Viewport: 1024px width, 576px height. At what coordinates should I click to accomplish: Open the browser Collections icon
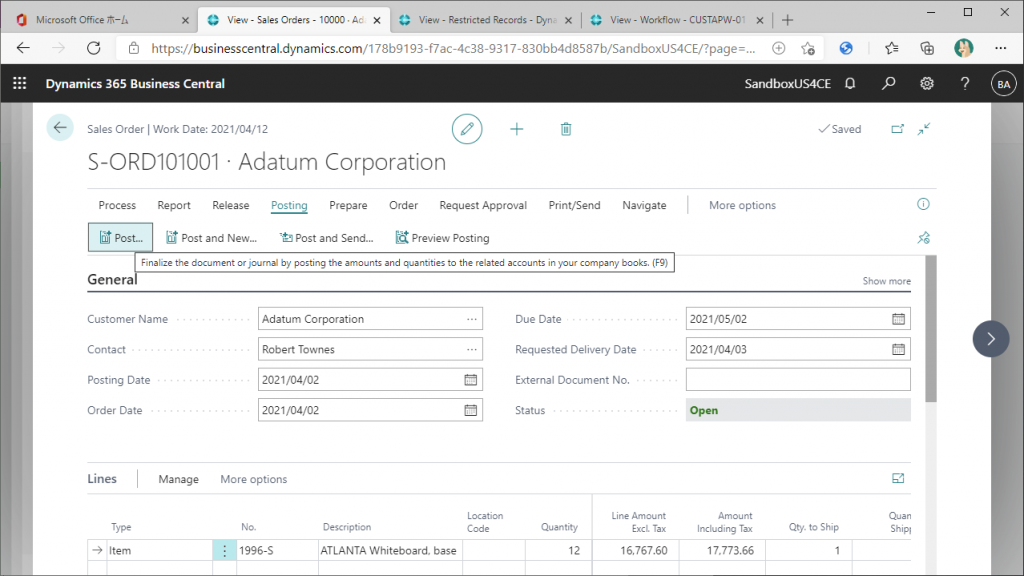(927, 48)
